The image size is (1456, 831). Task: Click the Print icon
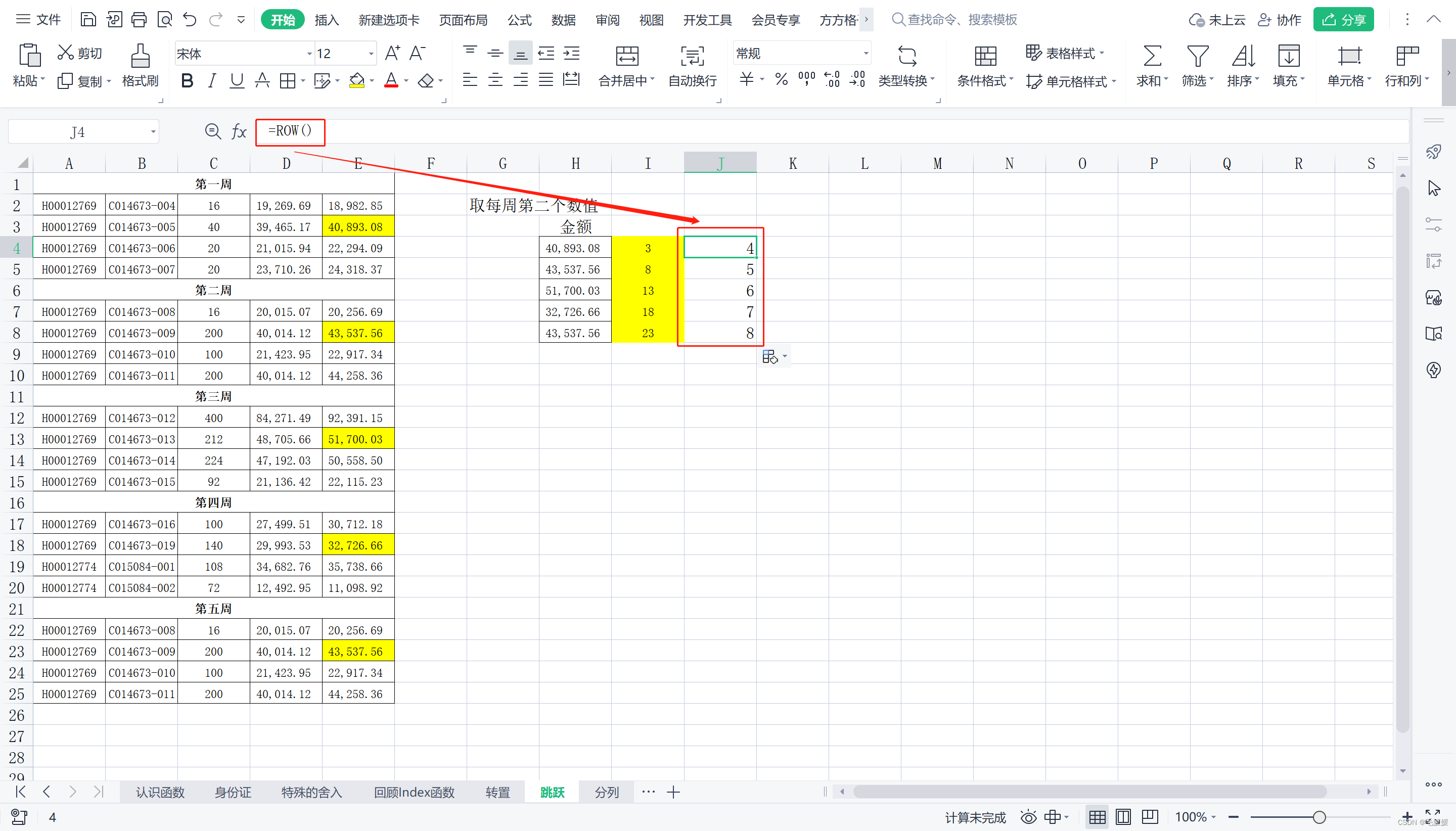139,20
